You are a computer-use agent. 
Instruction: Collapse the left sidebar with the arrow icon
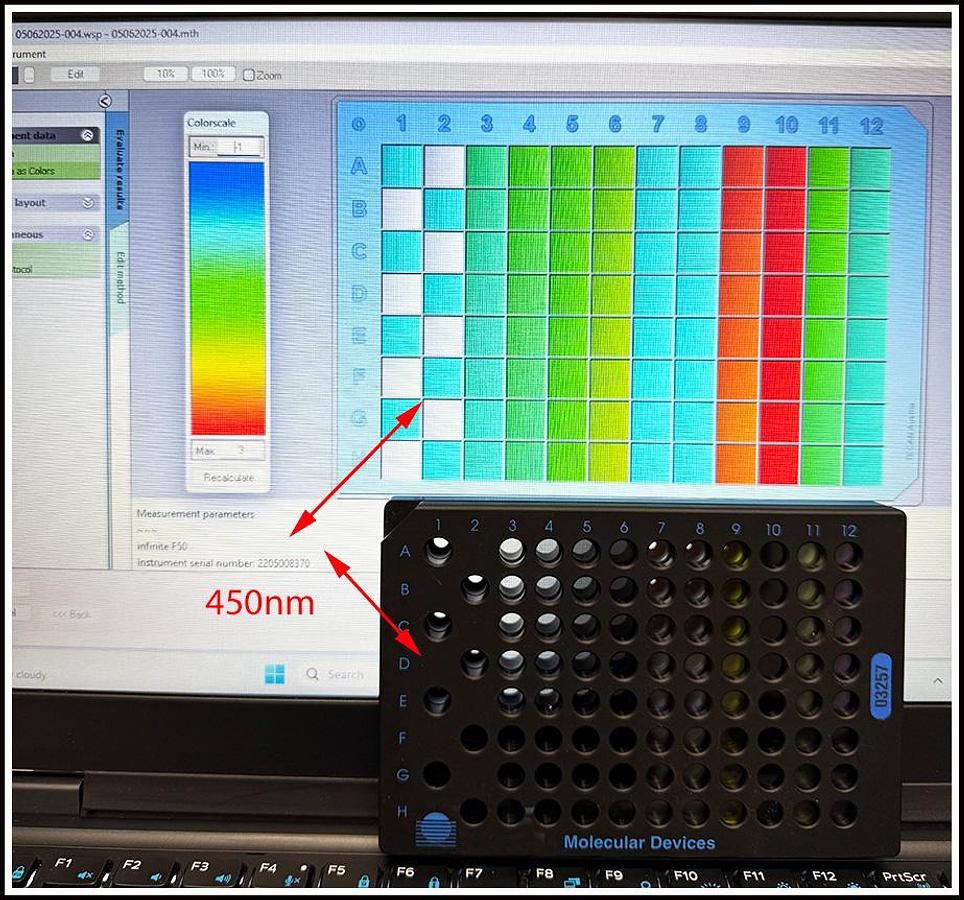pos(105,101)
